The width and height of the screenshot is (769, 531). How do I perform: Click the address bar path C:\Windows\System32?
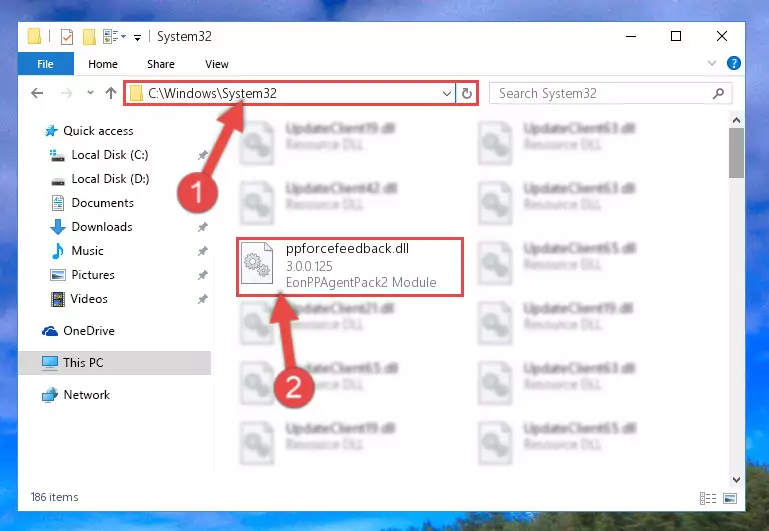tap(212, 93)
